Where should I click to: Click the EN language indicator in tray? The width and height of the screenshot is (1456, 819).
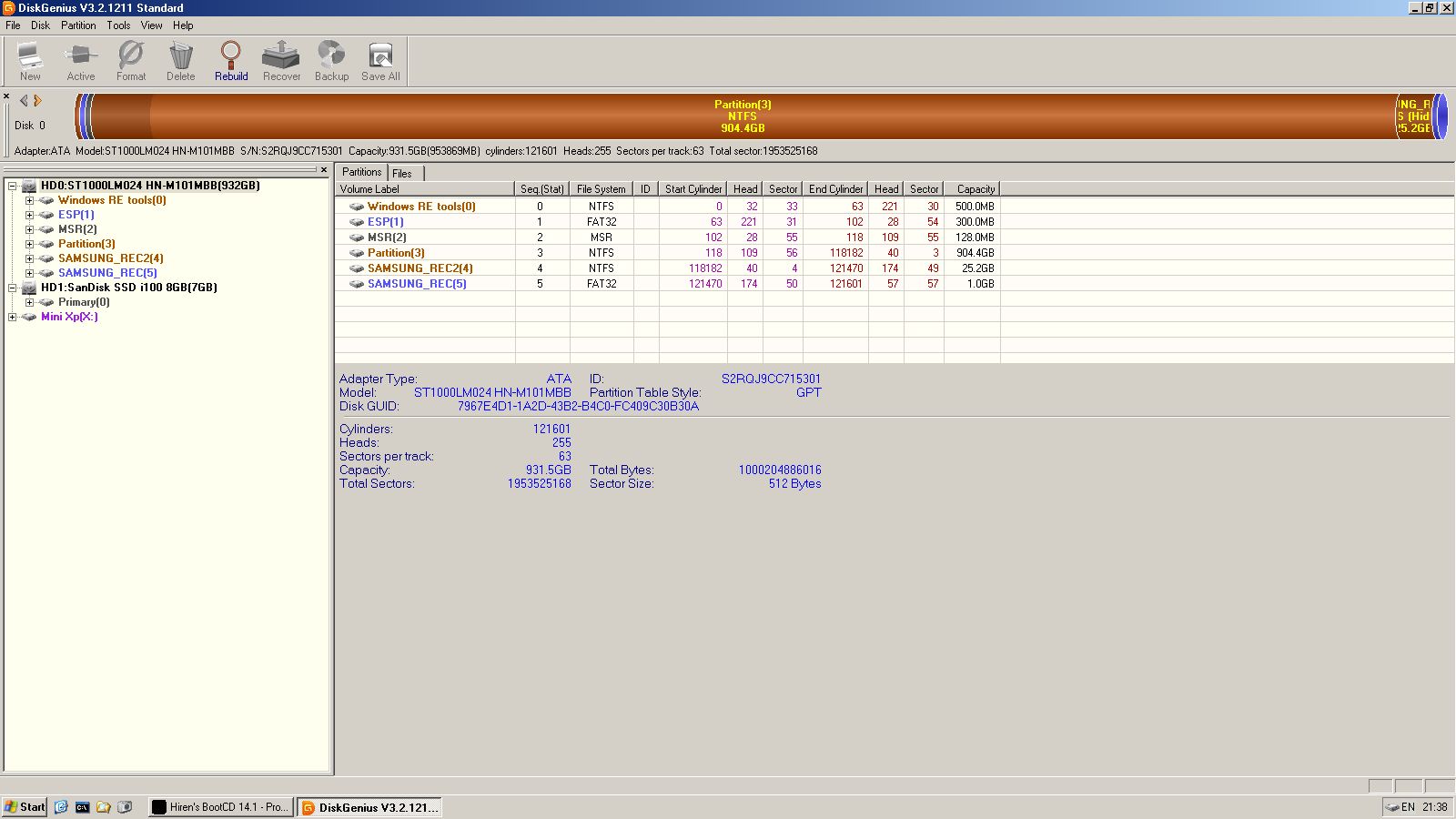point(1408,807)
